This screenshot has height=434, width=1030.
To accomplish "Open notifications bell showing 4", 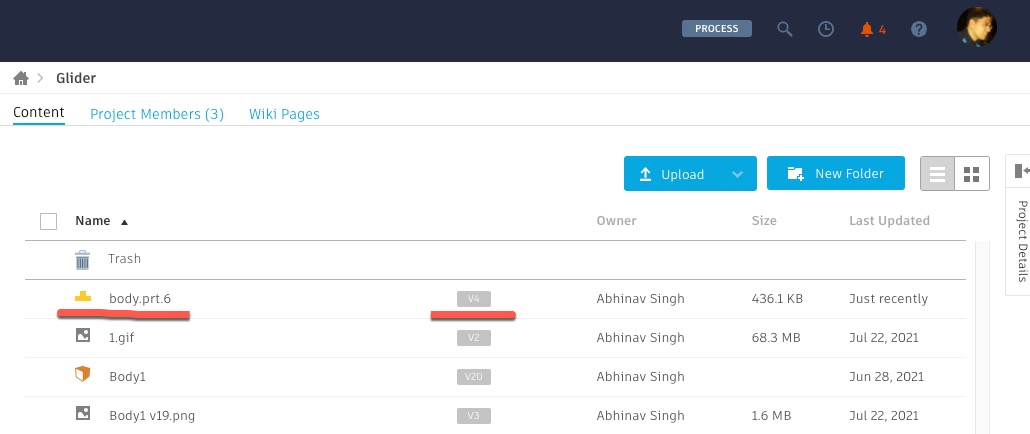I will coord(873,29).
